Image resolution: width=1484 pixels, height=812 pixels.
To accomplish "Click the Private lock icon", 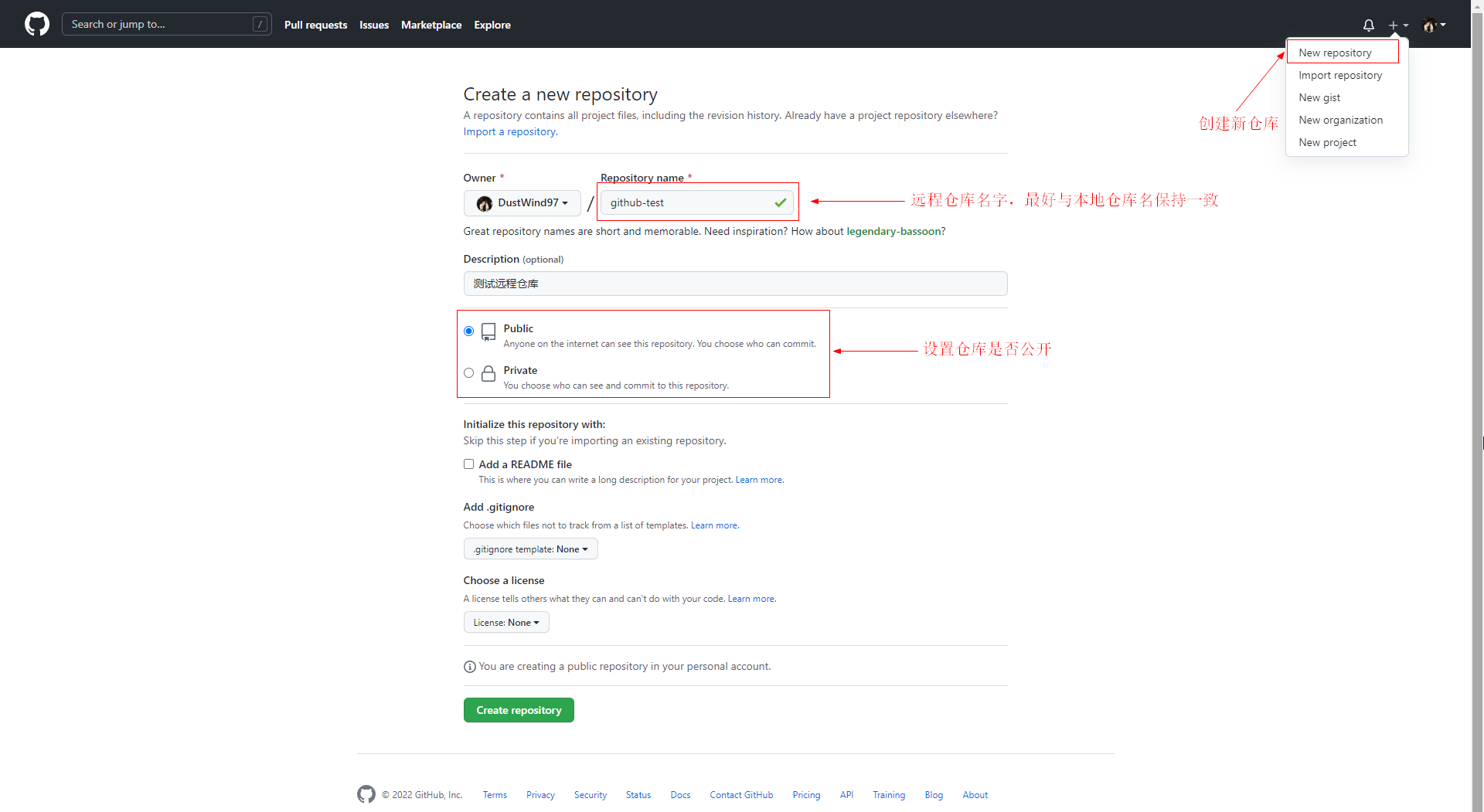I will click(488, 374).
